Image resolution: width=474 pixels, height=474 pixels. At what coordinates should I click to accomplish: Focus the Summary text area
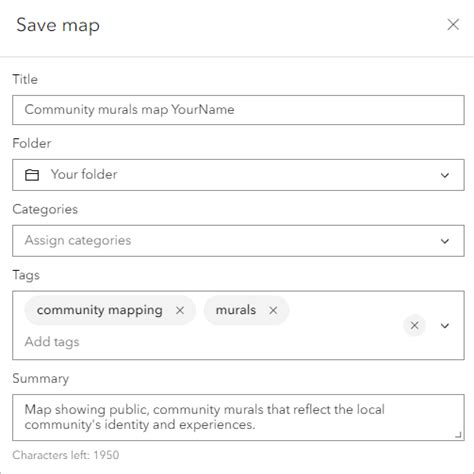238,418
